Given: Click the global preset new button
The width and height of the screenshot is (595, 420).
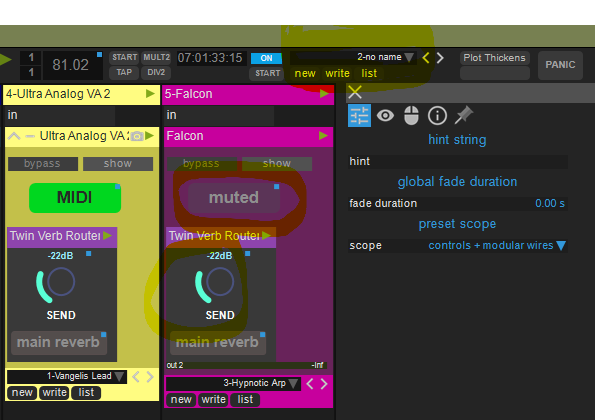Looking at the screenshot, I should coord(305,74).
